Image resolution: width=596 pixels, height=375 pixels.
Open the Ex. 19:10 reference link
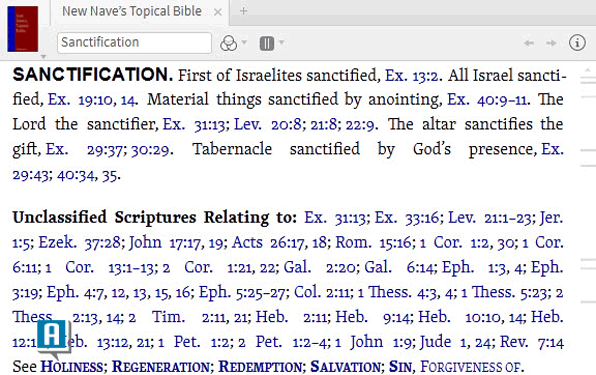point(81,100)
